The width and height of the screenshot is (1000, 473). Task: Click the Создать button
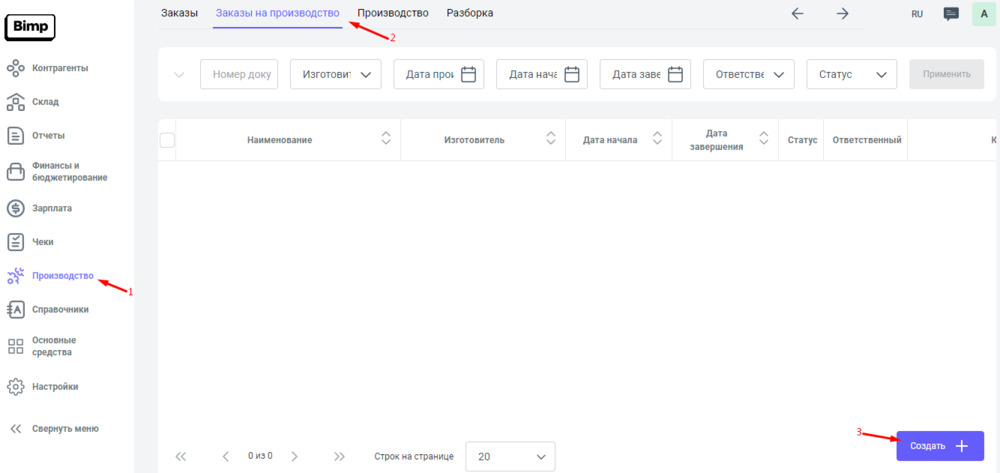(x=940, y=446)
